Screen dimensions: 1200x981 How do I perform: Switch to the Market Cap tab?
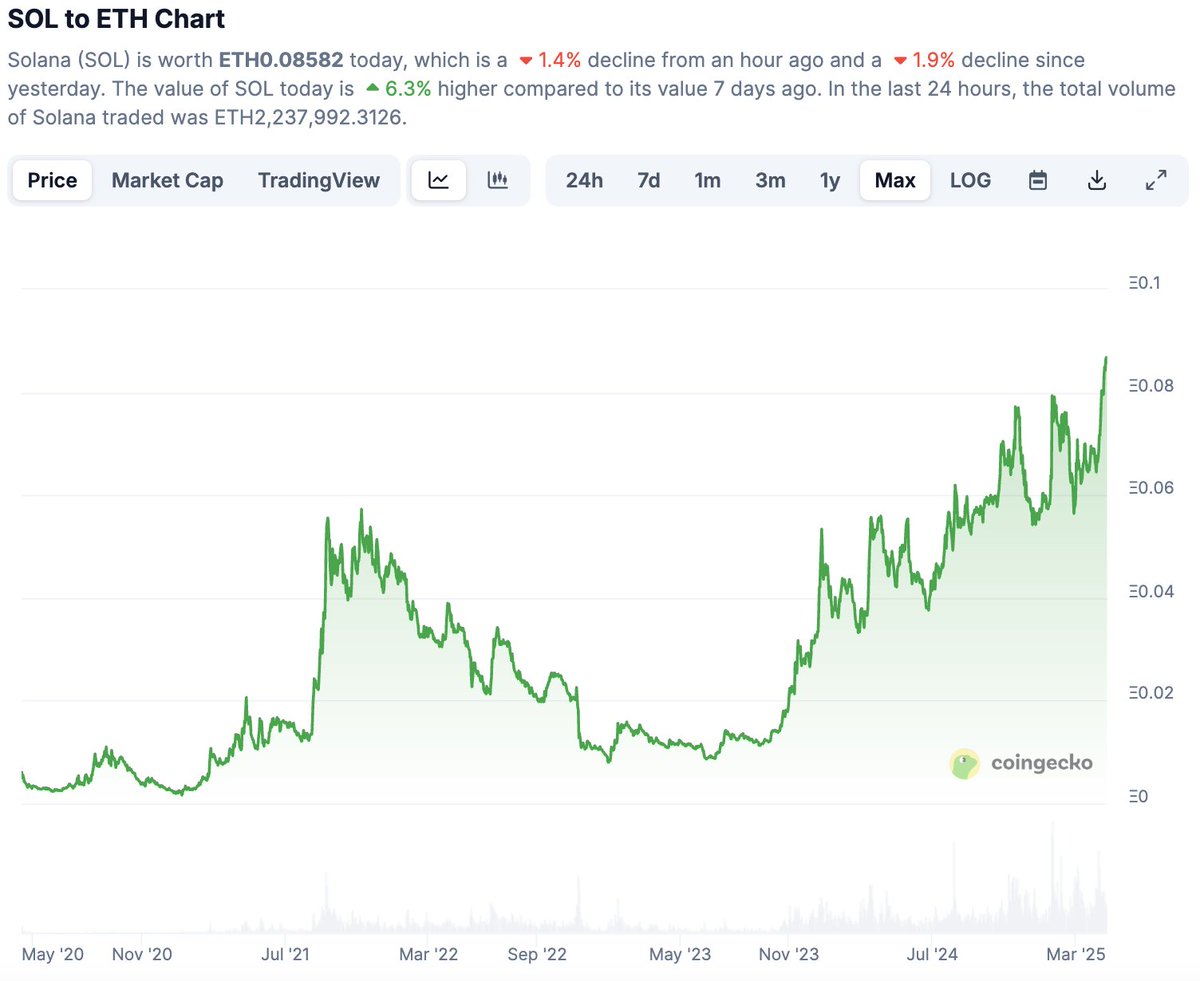click(167, 180)
